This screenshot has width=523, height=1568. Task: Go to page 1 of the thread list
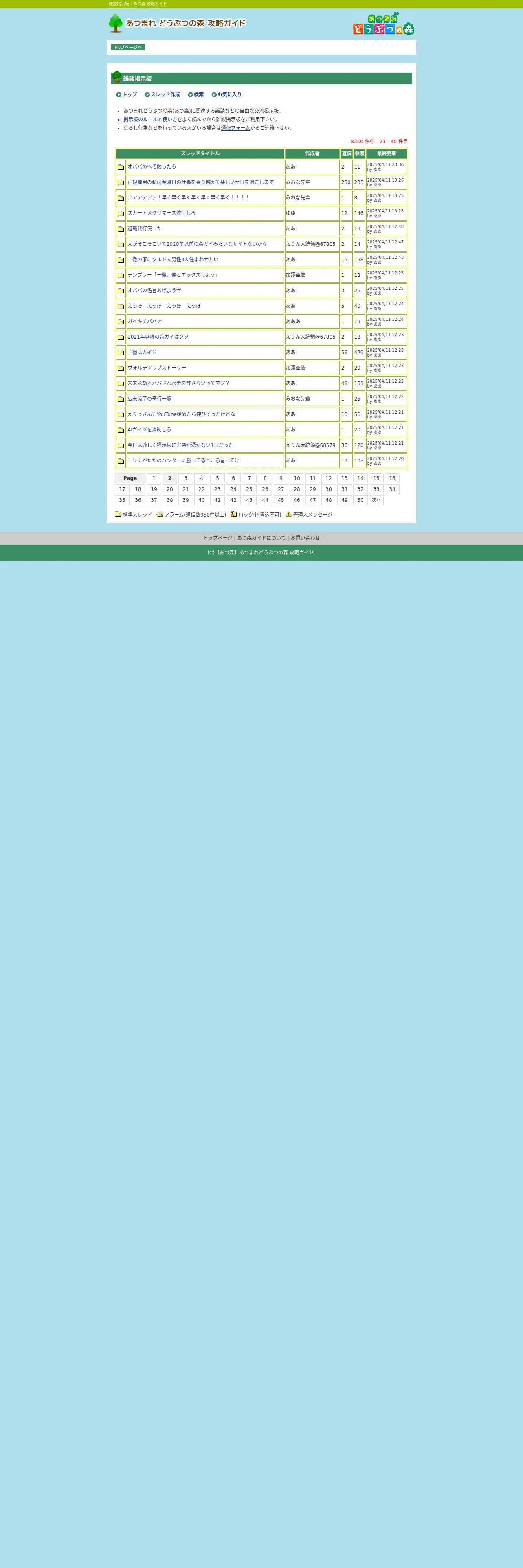pyautogui.click(x=154, y=478)
